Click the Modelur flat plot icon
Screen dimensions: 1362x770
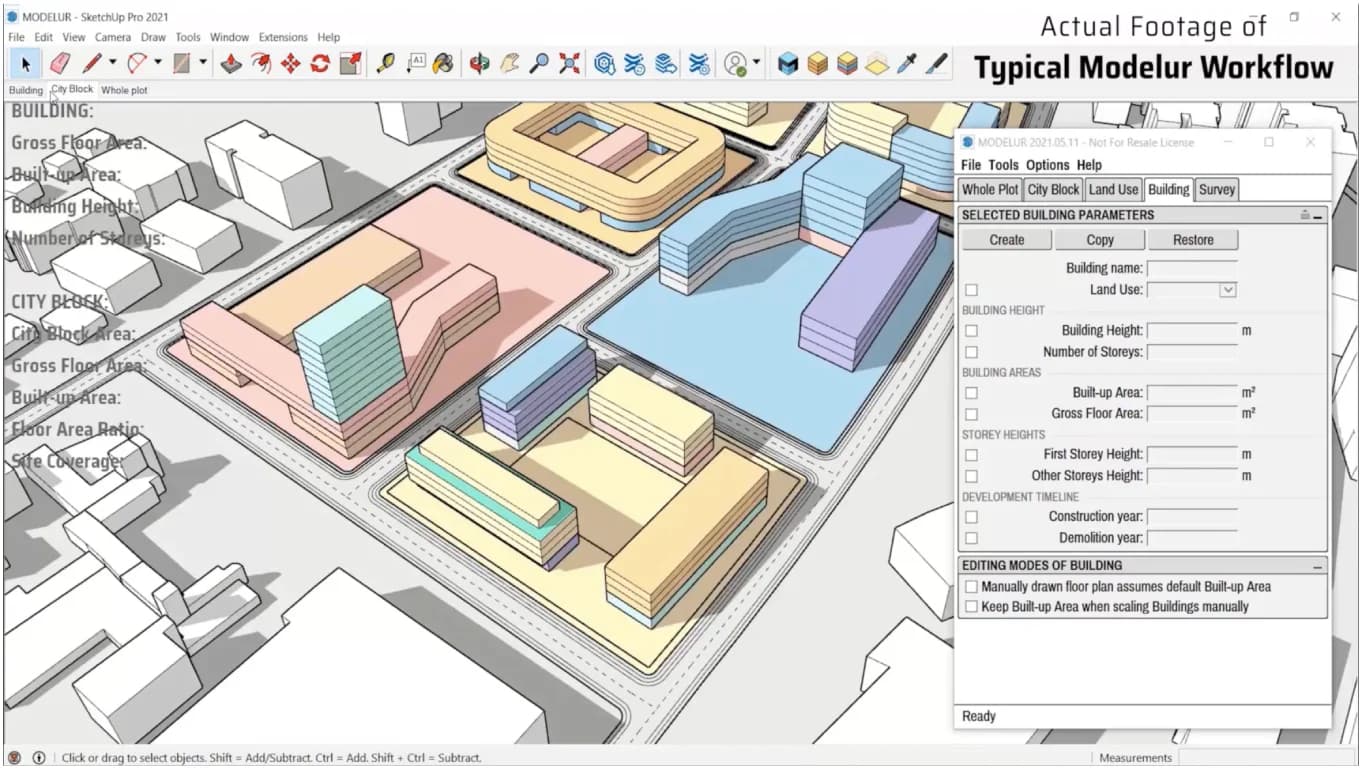(x=876, y=64)
